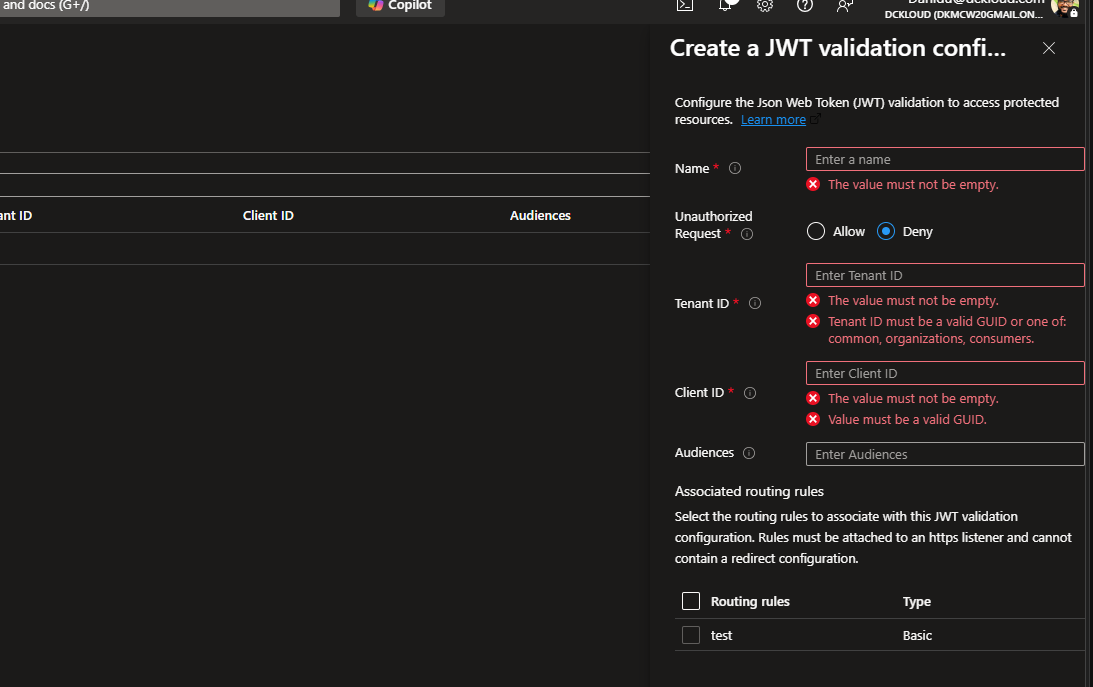Focus the Enter Tenant ID field
Image resolution: width=1093 pixels, height=687 pixels.
(945, 275)
